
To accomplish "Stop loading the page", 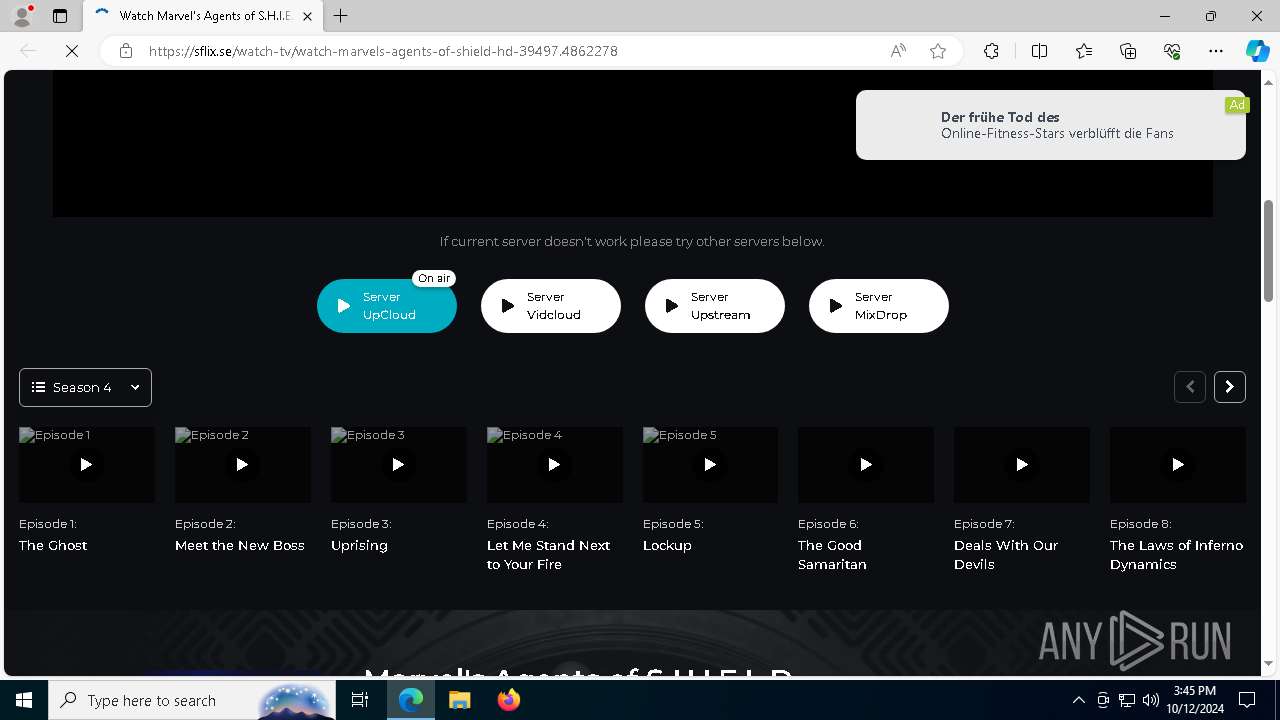I will [x=72, y=51].
